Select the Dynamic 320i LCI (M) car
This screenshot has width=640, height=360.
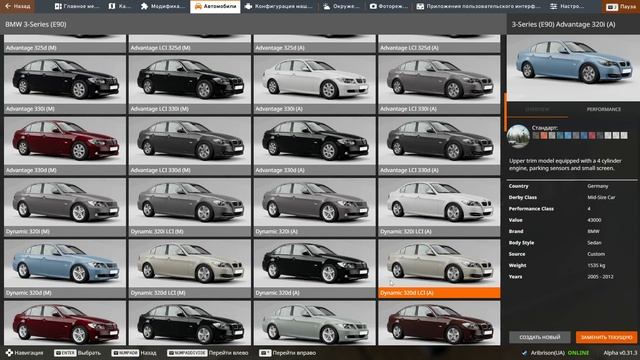tap(190, 207)
